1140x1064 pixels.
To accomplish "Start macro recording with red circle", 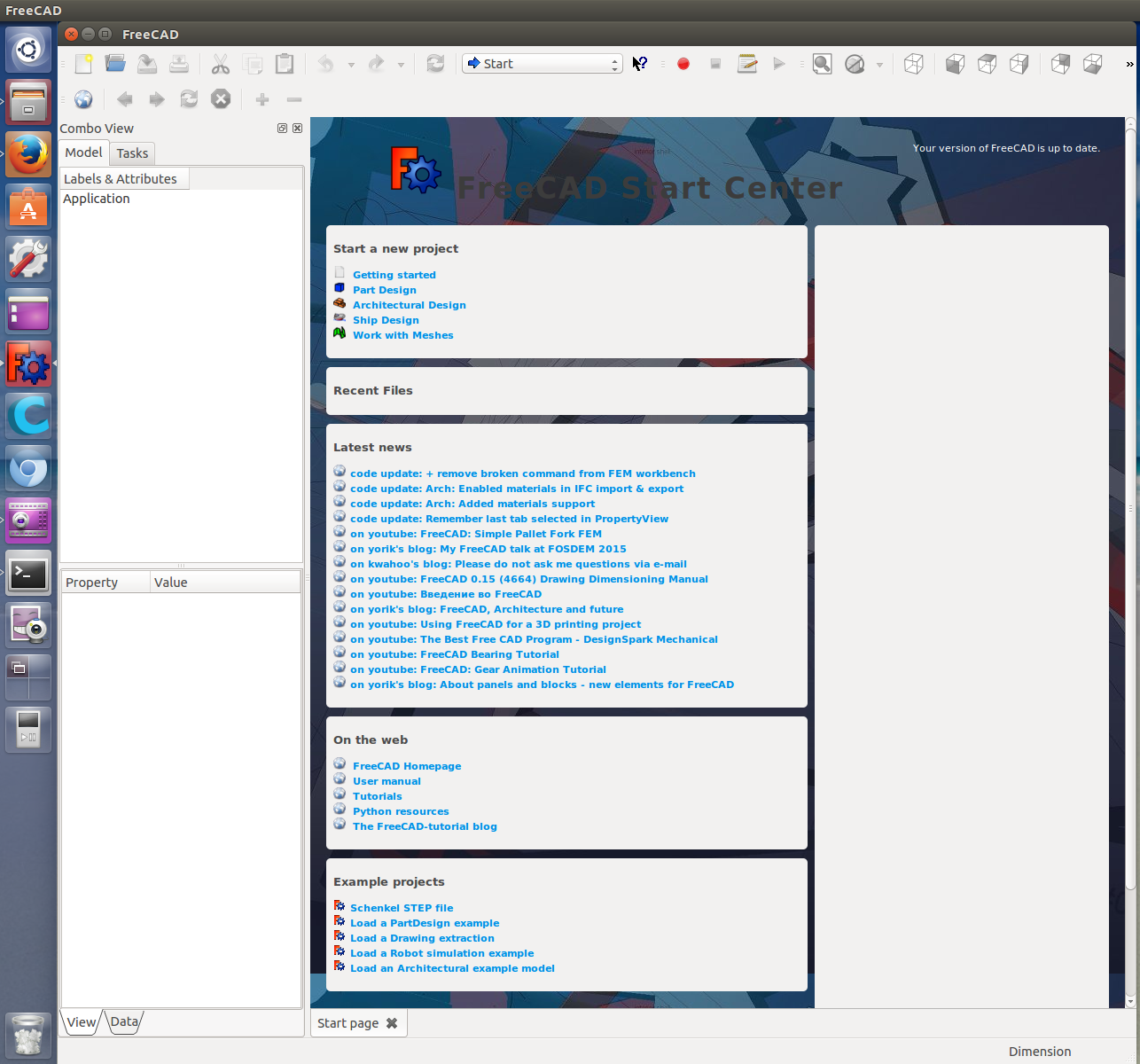I will pyautogui.click(x=683, y=64).
